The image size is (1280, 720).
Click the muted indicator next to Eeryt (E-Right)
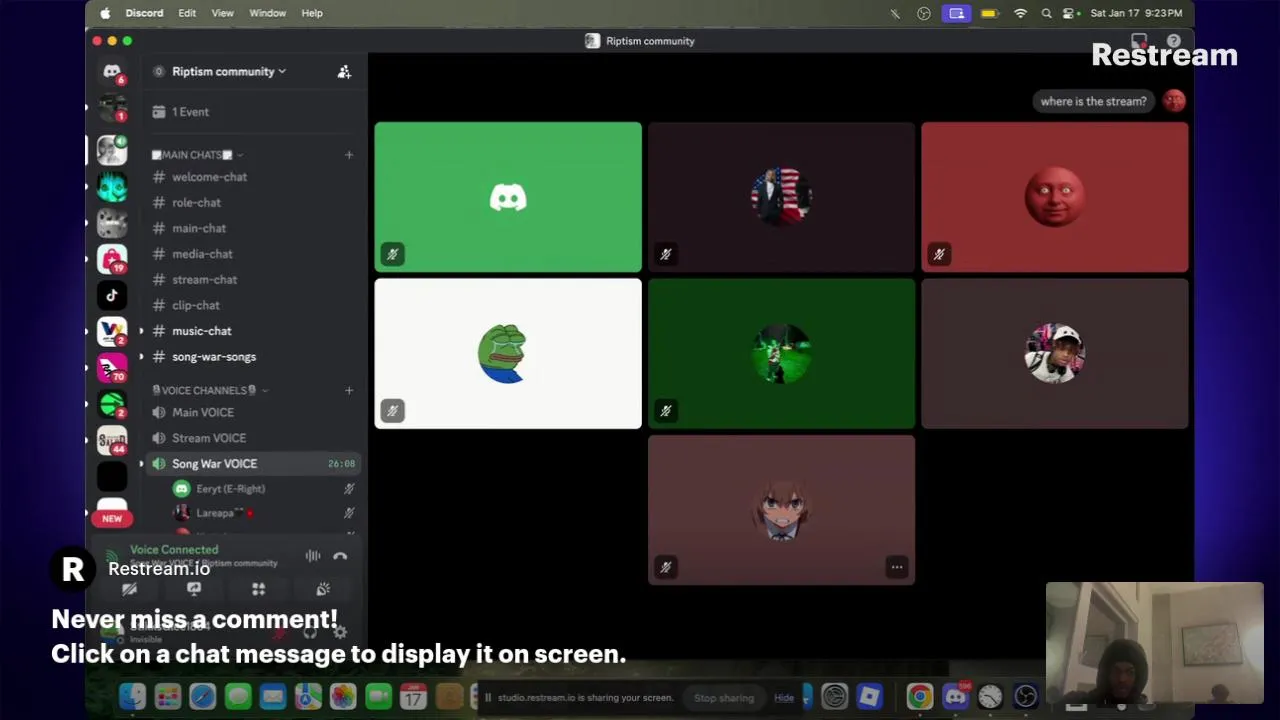point(349,489)
